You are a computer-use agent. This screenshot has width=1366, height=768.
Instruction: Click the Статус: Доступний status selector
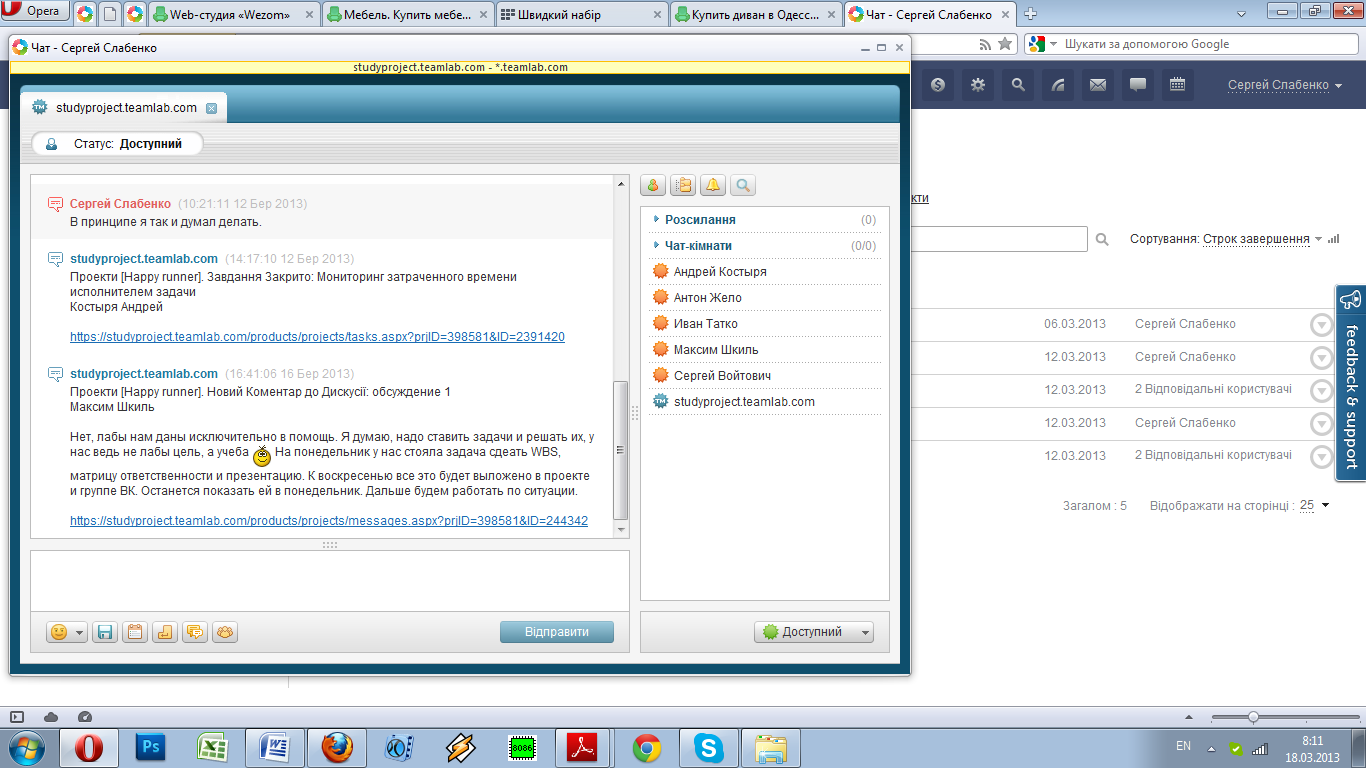coord(117,144)
